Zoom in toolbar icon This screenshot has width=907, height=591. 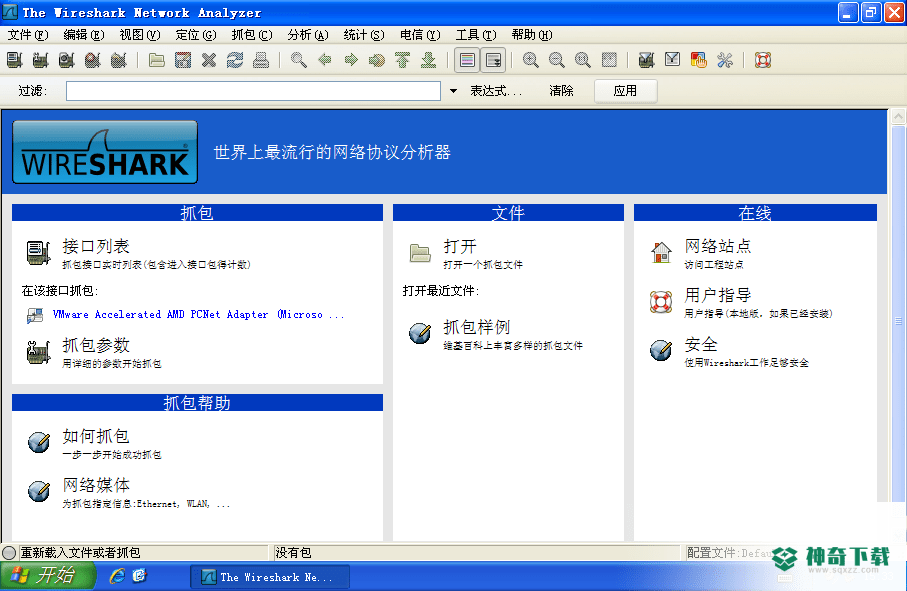(530, 60)
